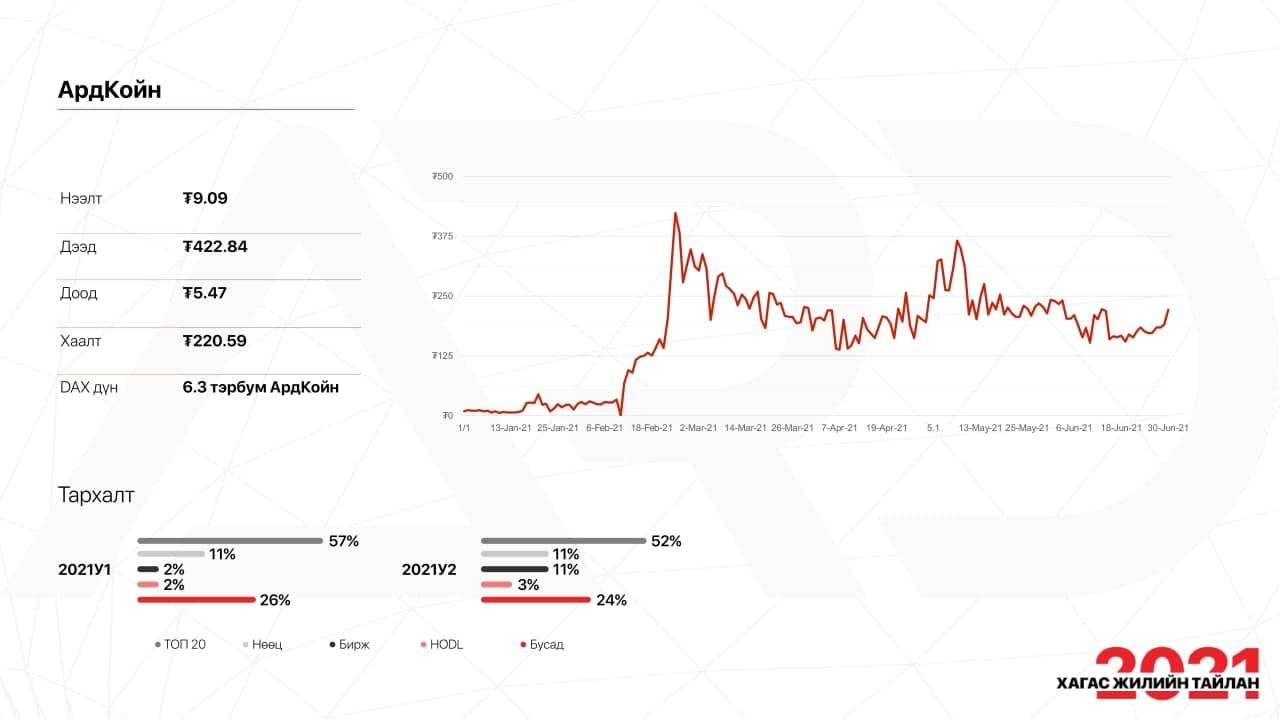Click the DAX дүн row label
The width and height of the screenshot is (1280, 719).
coord(89,388)
